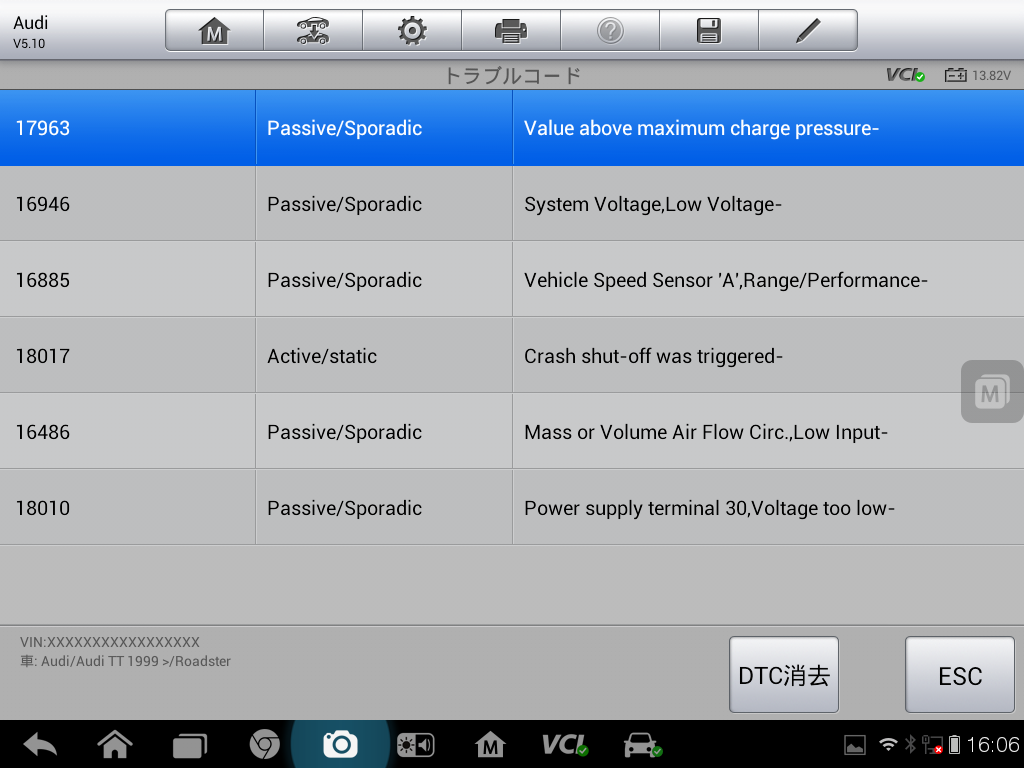
Task: Select trouble code 16885 row
Action: 512,280
